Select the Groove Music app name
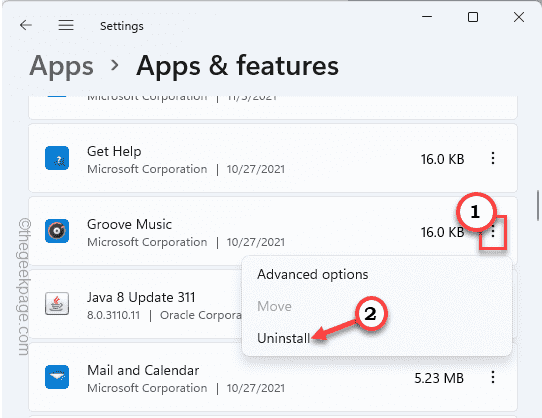 (x=129, y=224)
